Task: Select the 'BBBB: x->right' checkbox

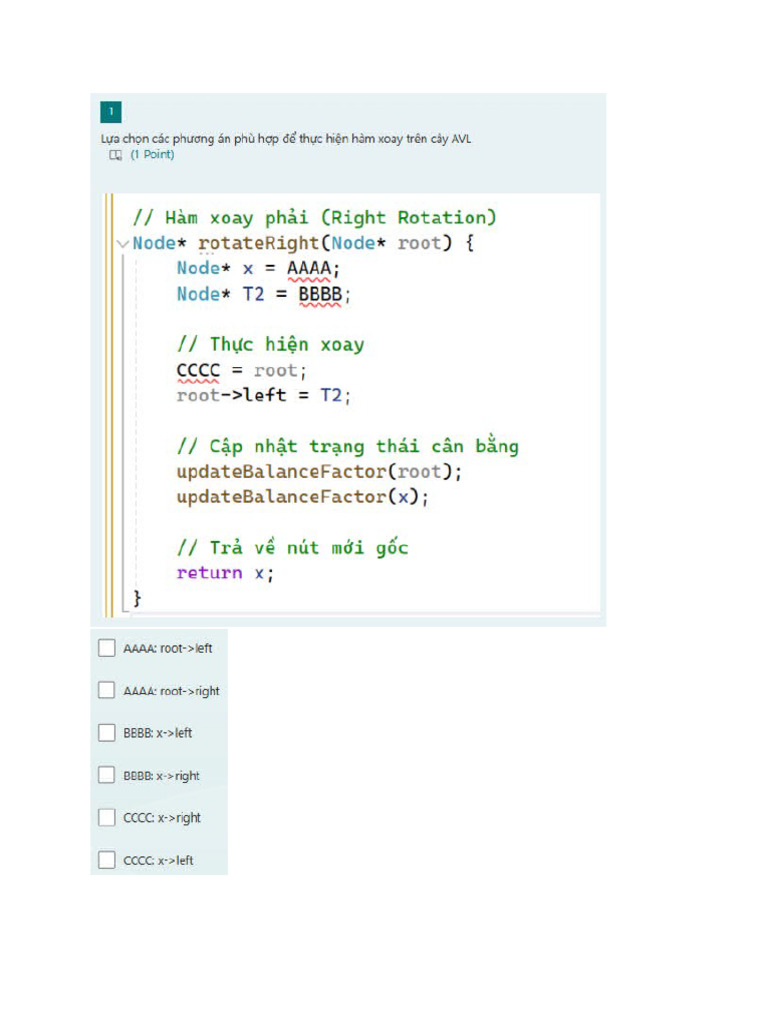Action: 107,775
